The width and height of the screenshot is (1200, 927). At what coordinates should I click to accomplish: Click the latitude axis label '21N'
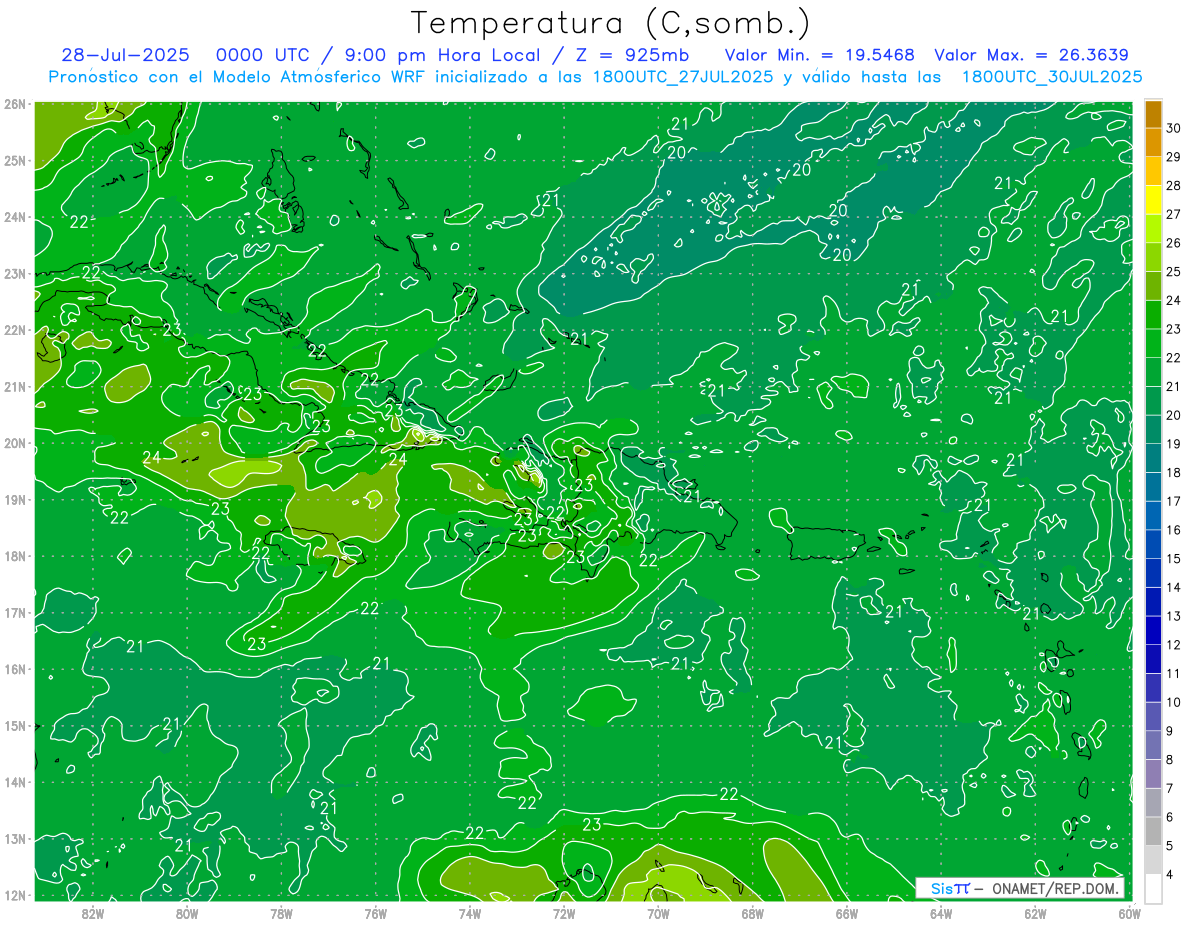(15, 386)
